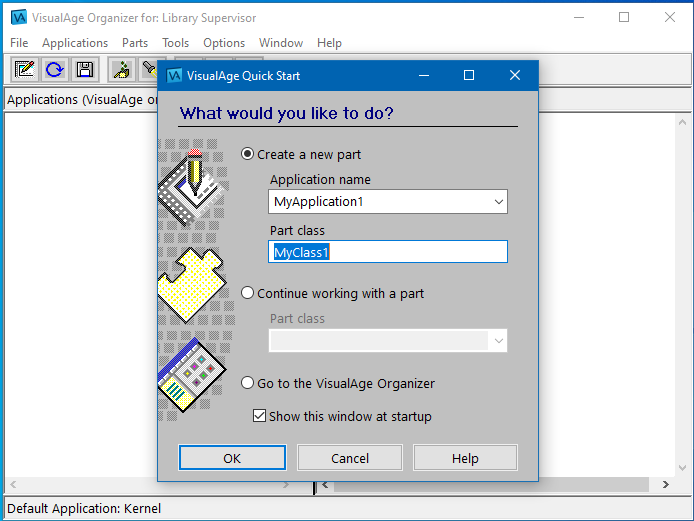Click the toolbar icon right of save
Image resolution: width=694 pixels, height=521 pixels.
tap(121, 69)
